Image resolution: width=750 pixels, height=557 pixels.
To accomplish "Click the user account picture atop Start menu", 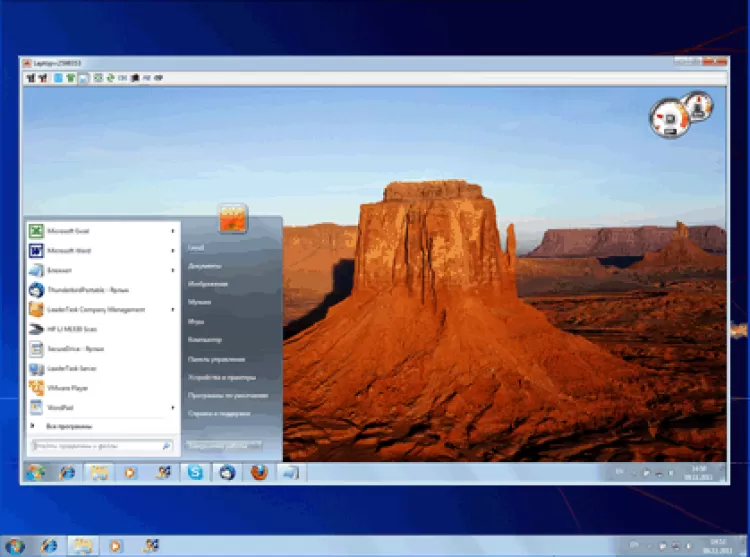I will (x=232, y=218).
